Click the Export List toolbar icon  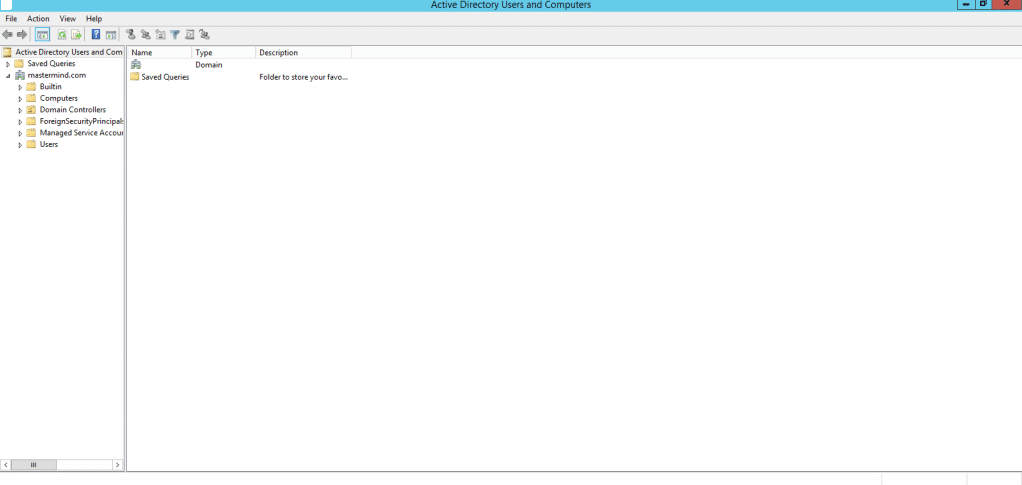click(75, 34)
